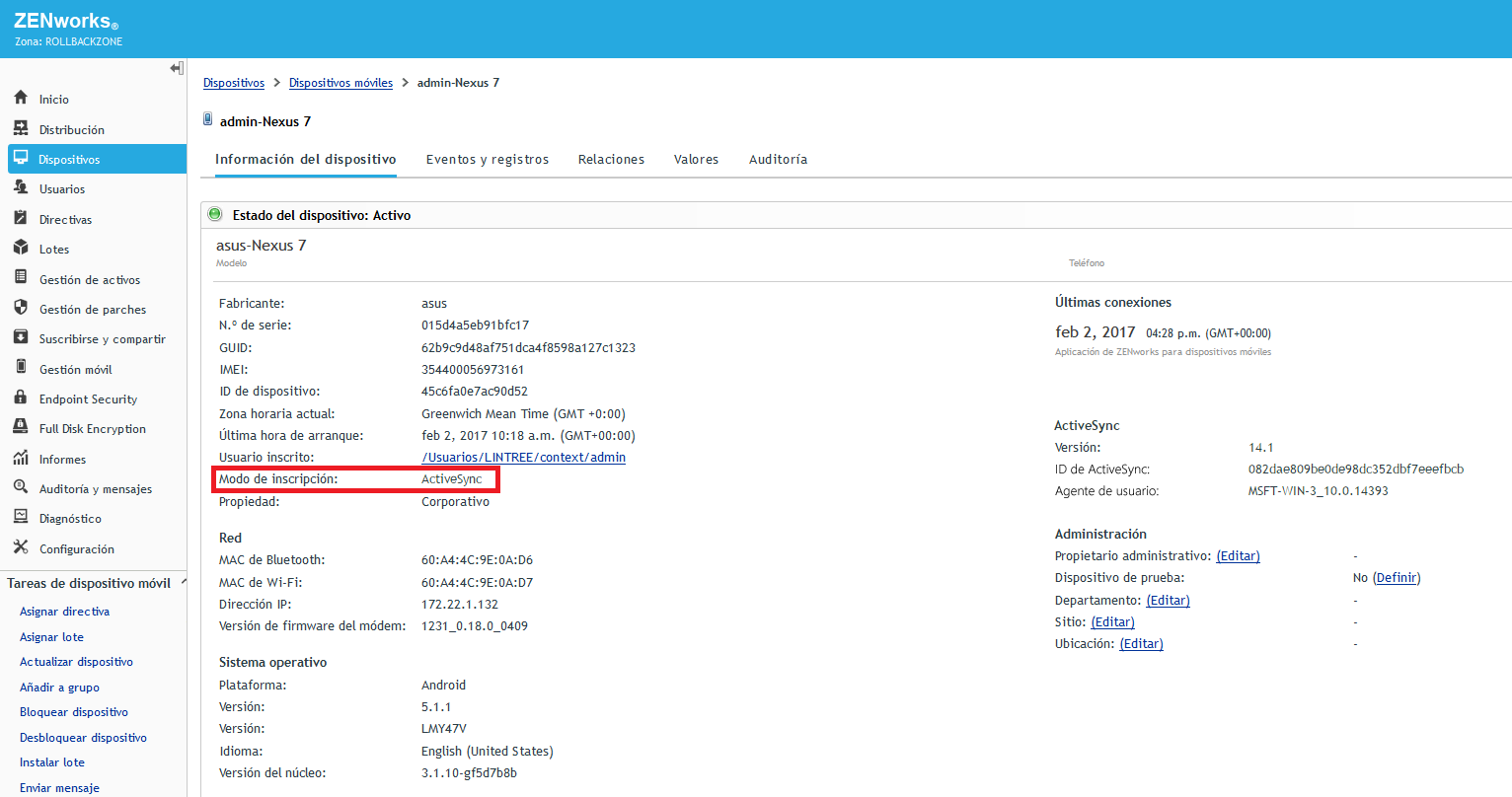Click the ActiveSync ID 082dae809be0de98dc352dbf7eeefbcb
This screenshot has width=1512, height=797.
point(1356,470)
